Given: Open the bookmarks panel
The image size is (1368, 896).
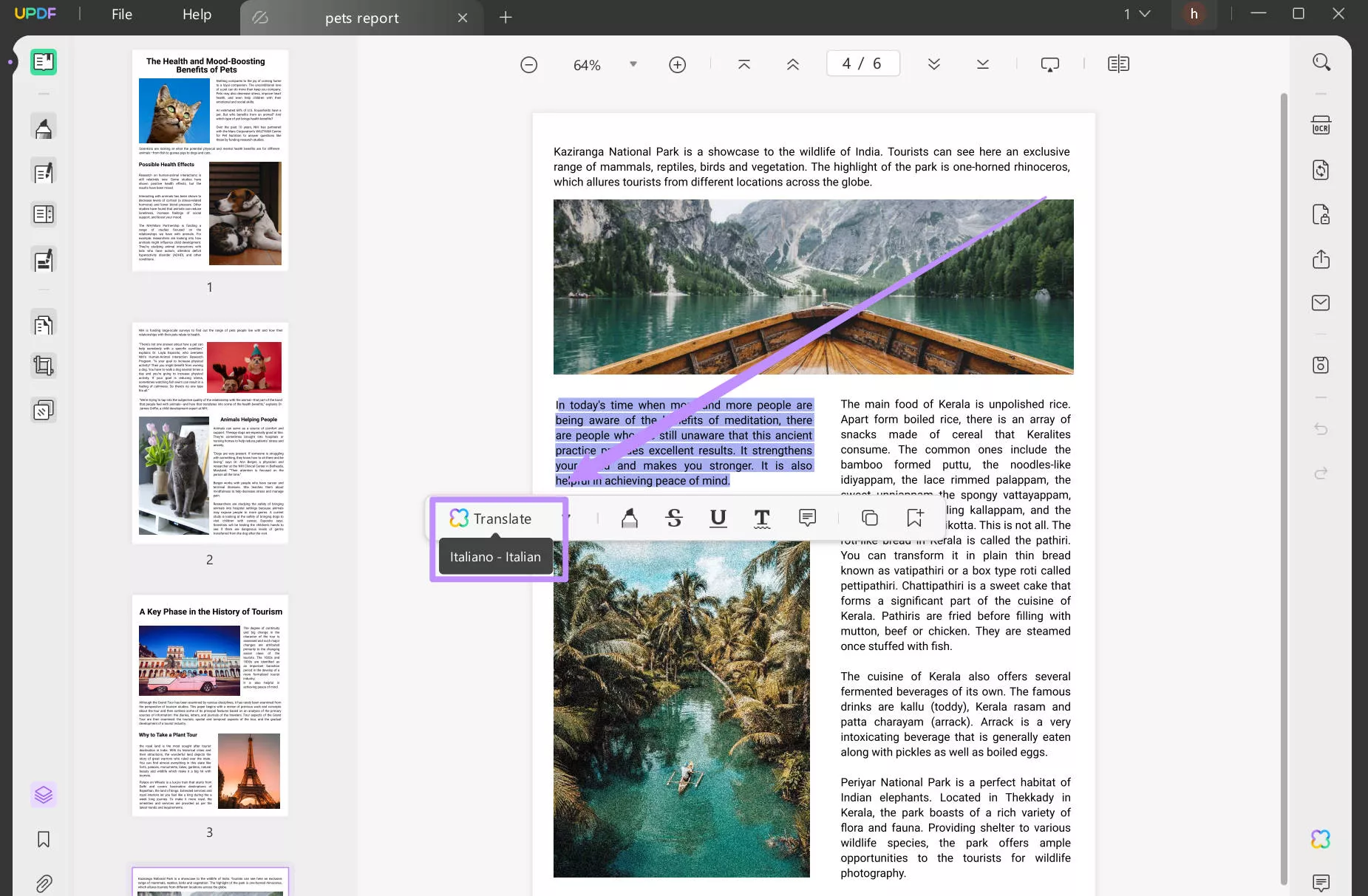Looking at the screenshot, I should click(44, 839).
